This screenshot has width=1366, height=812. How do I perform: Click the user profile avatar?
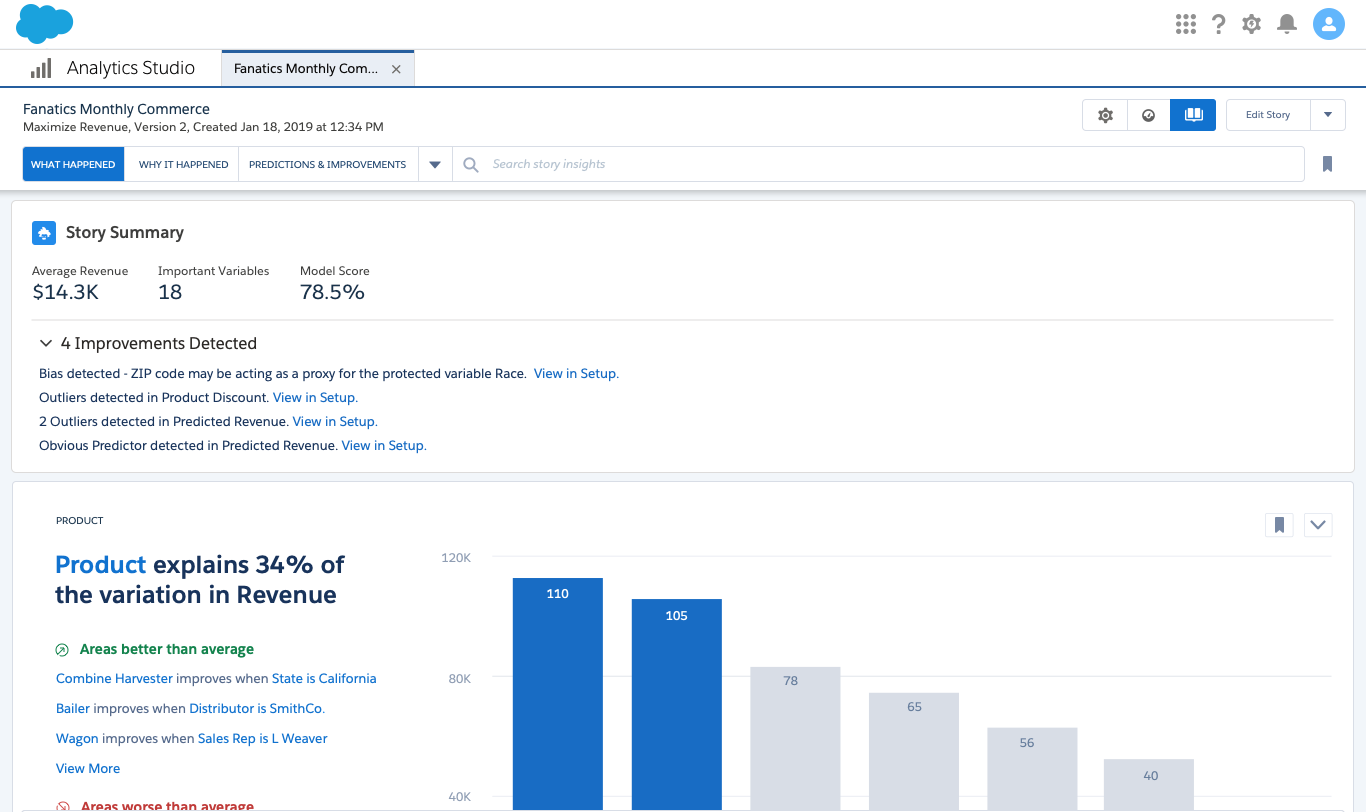click(x=1328, y=24)
